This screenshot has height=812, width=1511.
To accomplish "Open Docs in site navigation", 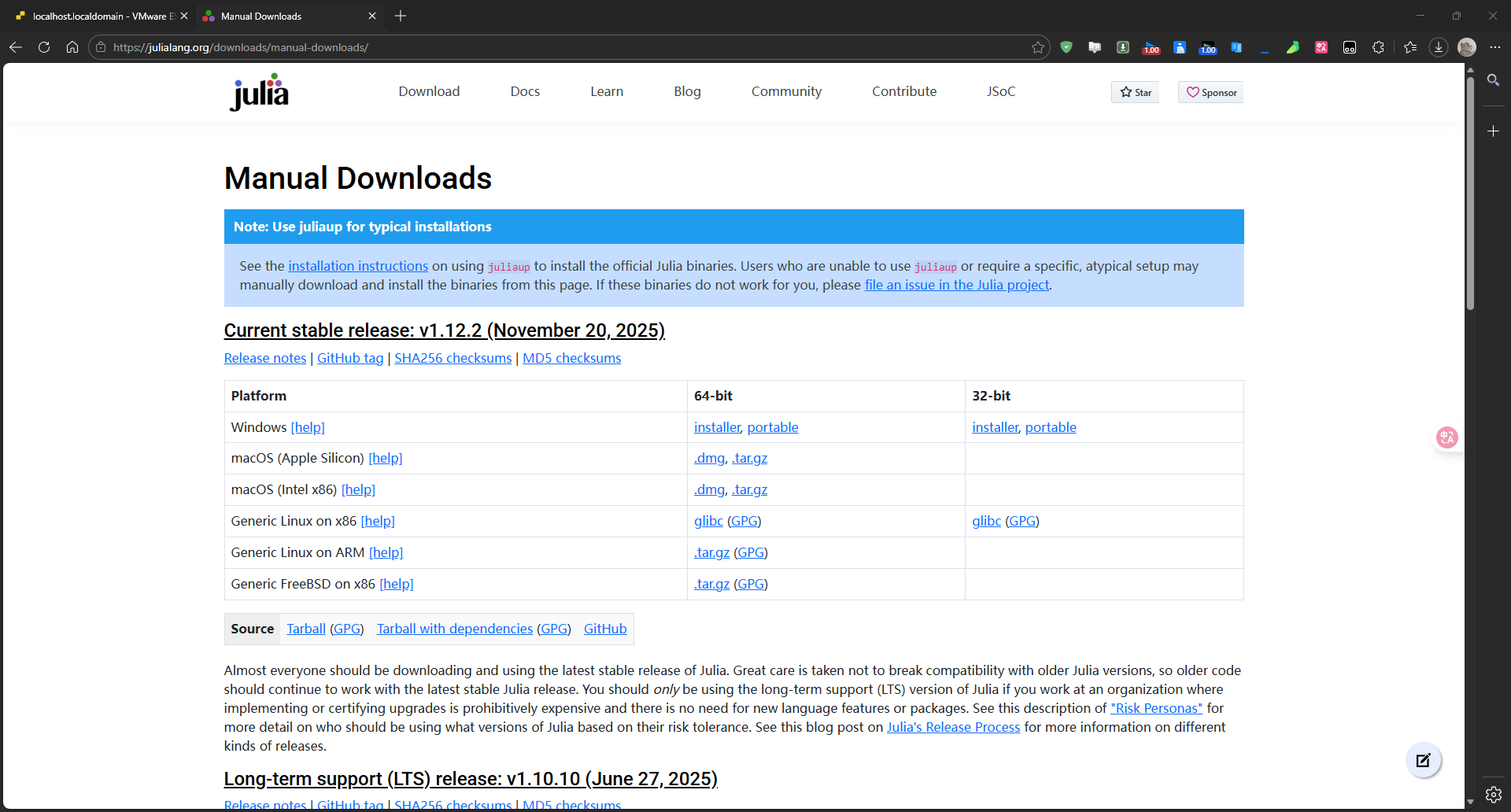I will (525, 91).
